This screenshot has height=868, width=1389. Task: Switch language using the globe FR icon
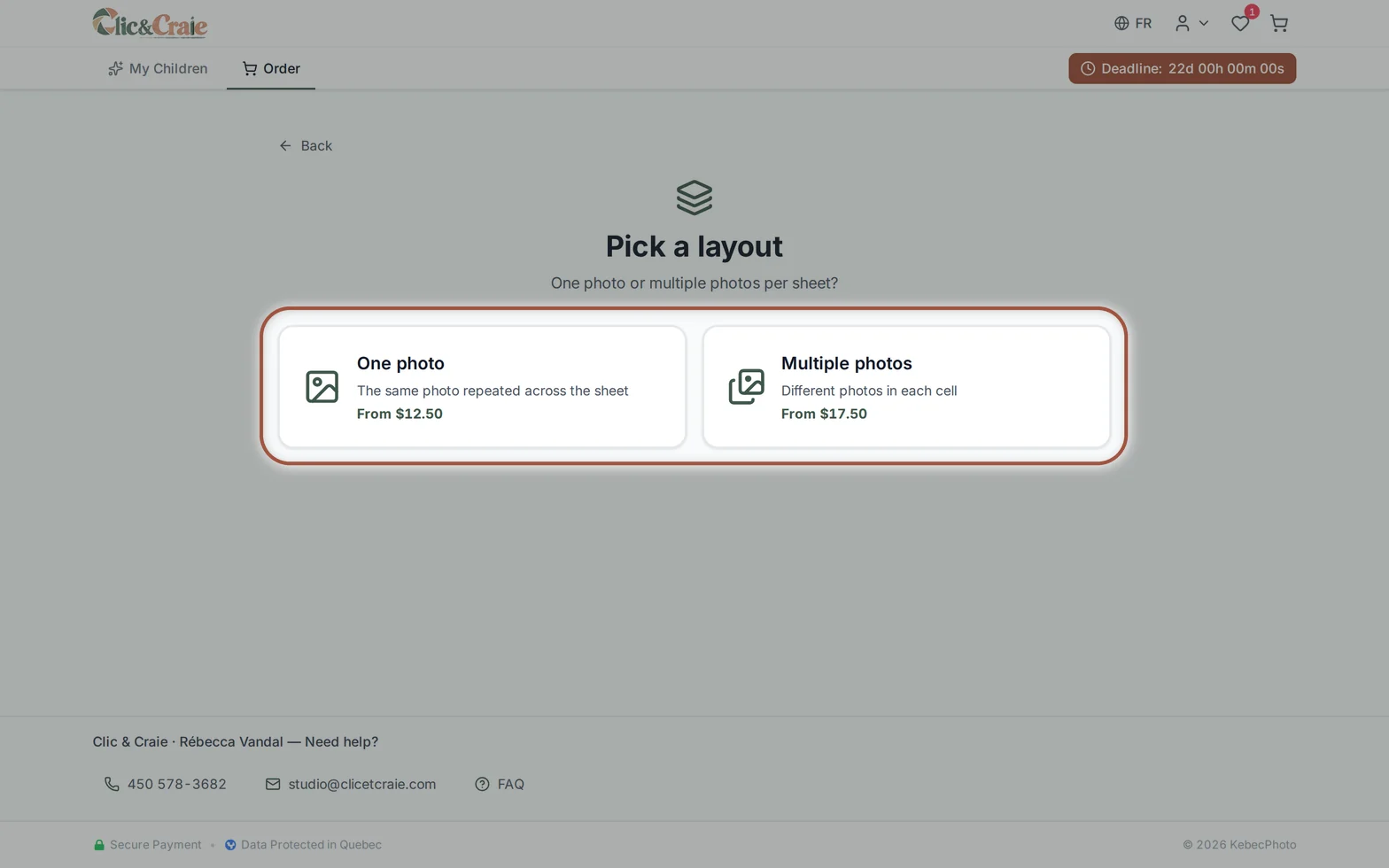click(1133, 23)
